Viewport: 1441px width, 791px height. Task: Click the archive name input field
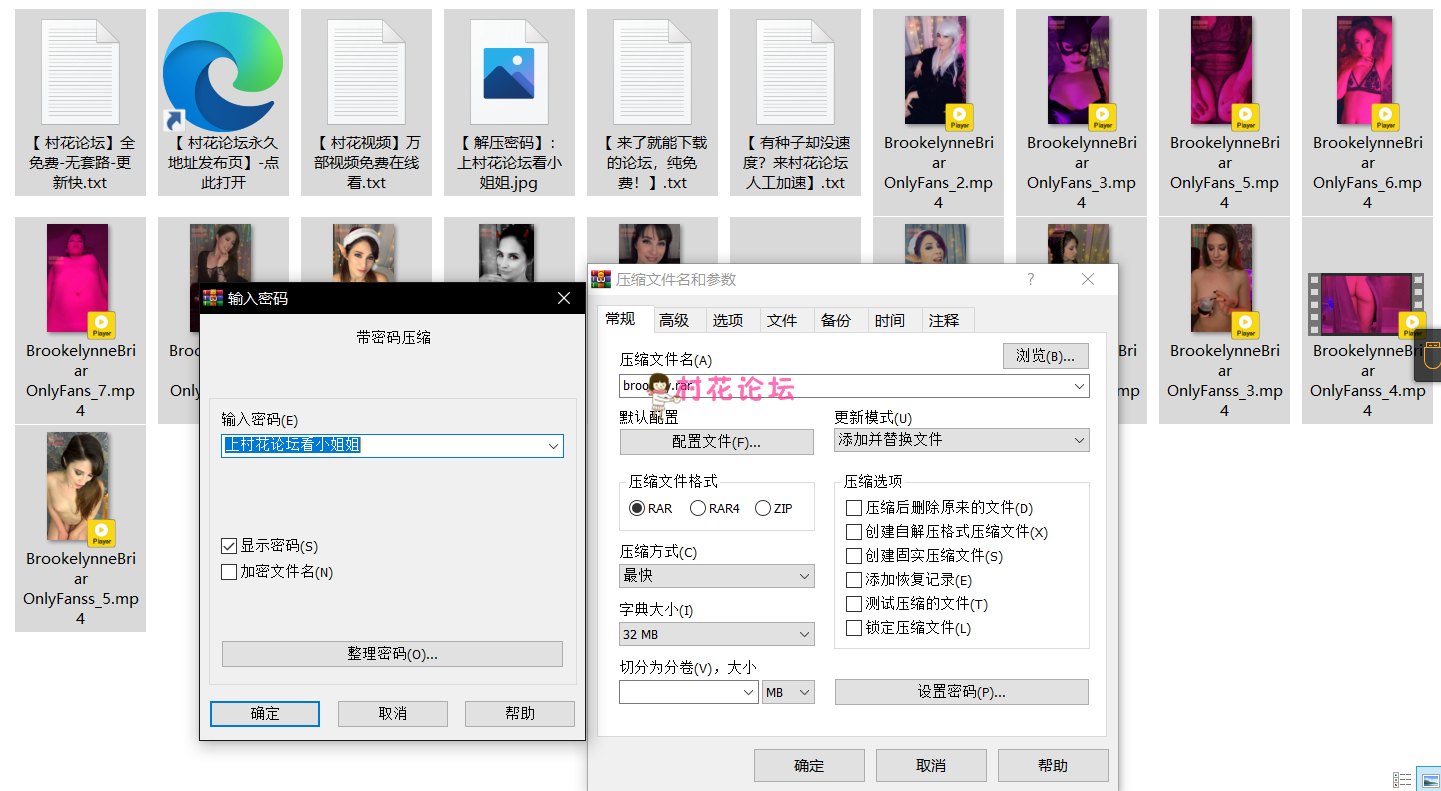pyautogui.click(x=850, y=385)
